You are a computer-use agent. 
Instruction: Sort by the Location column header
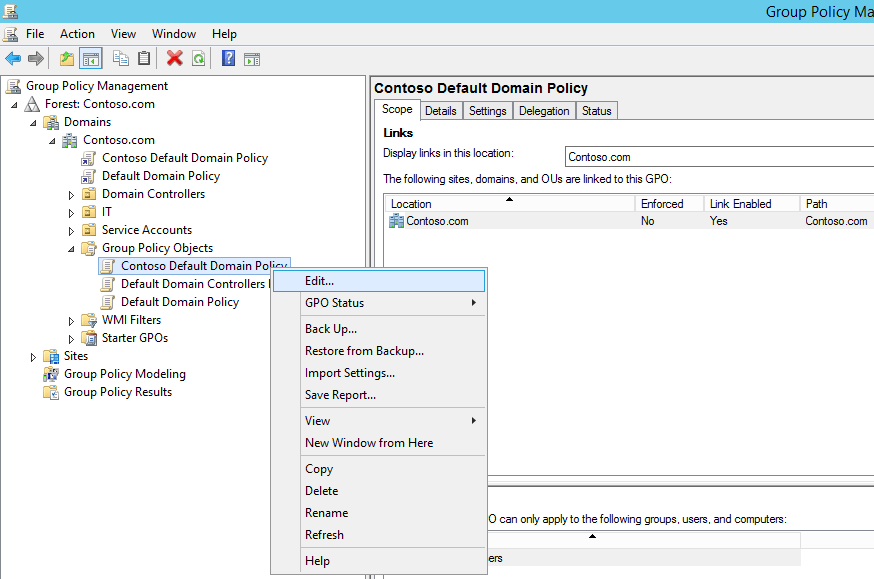509,203
